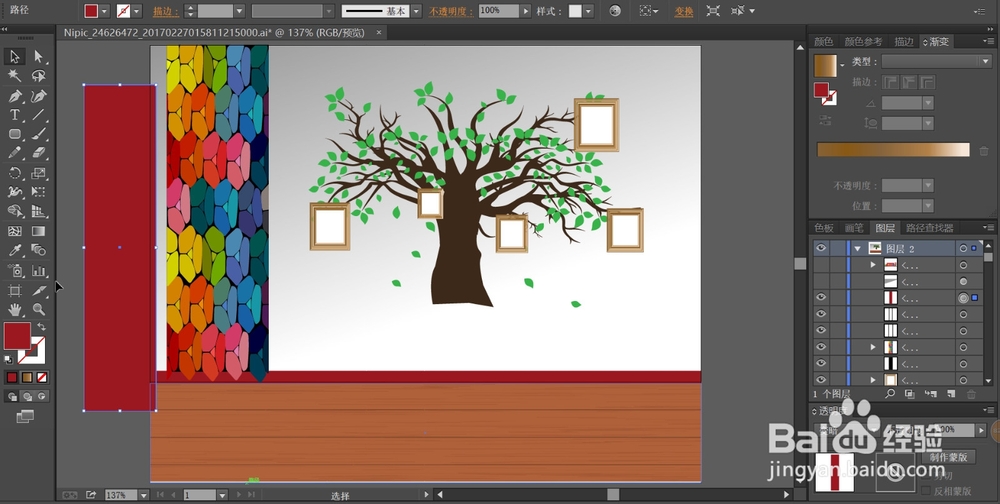Select the Eraser tool
This screenshot has height=504, width=1000.
click(38, 153)
